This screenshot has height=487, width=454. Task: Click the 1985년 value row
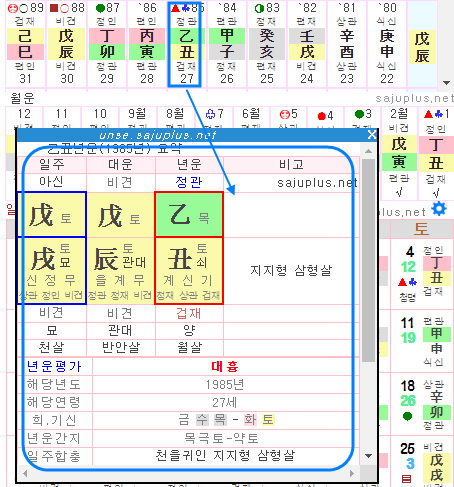pos(225,385)
